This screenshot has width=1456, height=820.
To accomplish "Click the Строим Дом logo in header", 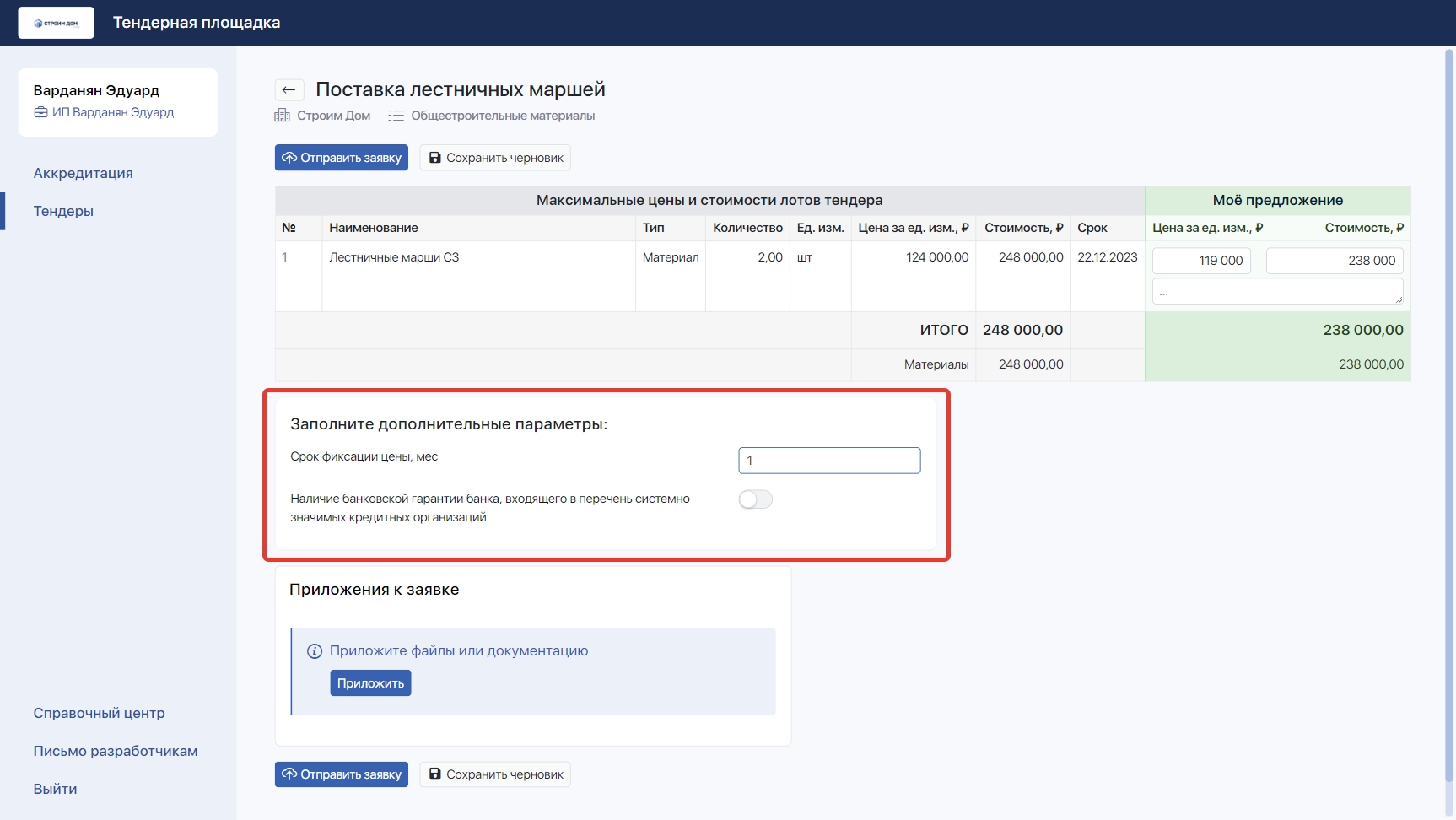I will 56,23.
